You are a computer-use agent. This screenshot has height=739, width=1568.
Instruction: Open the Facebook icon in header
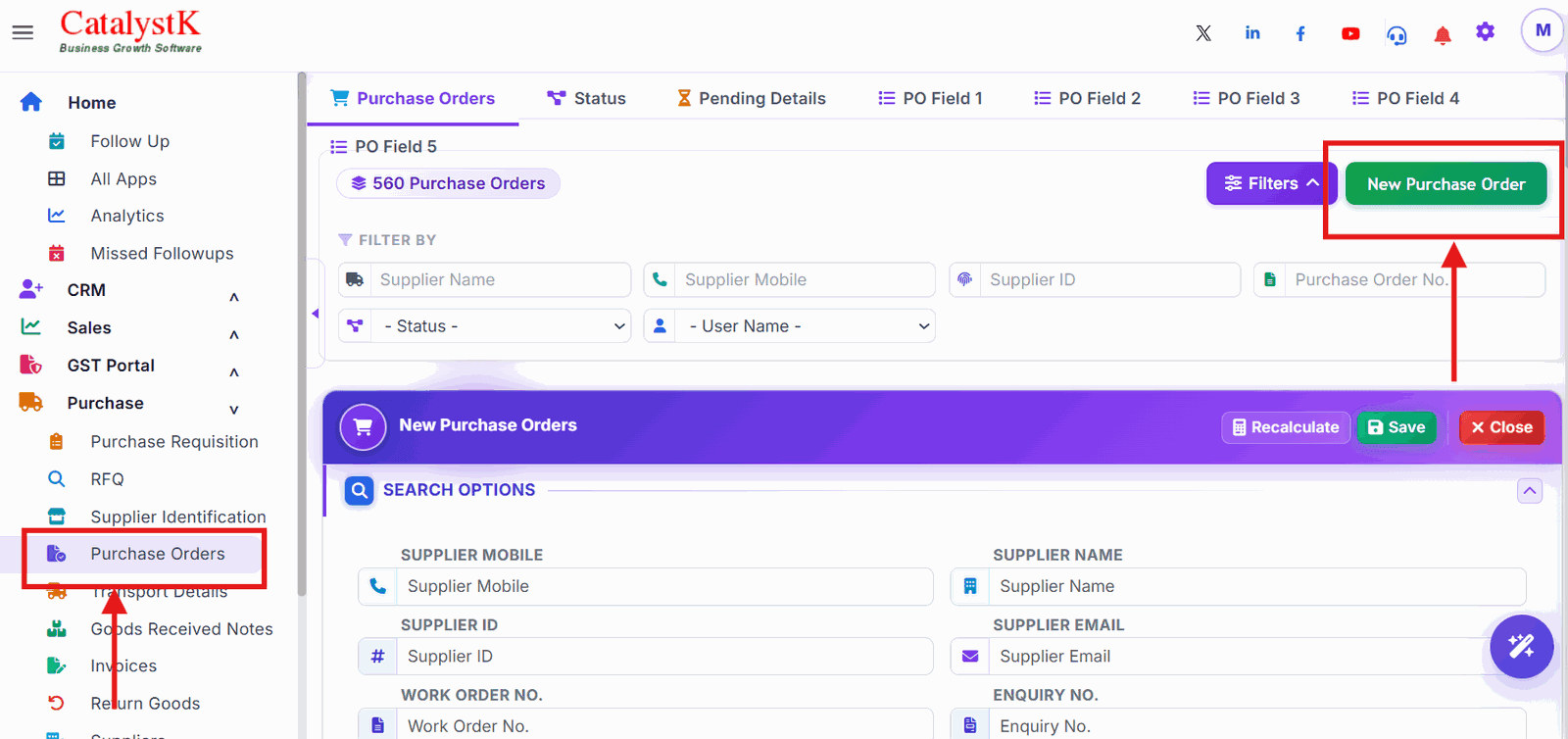pyautogui.click(x=1300, y=33)
